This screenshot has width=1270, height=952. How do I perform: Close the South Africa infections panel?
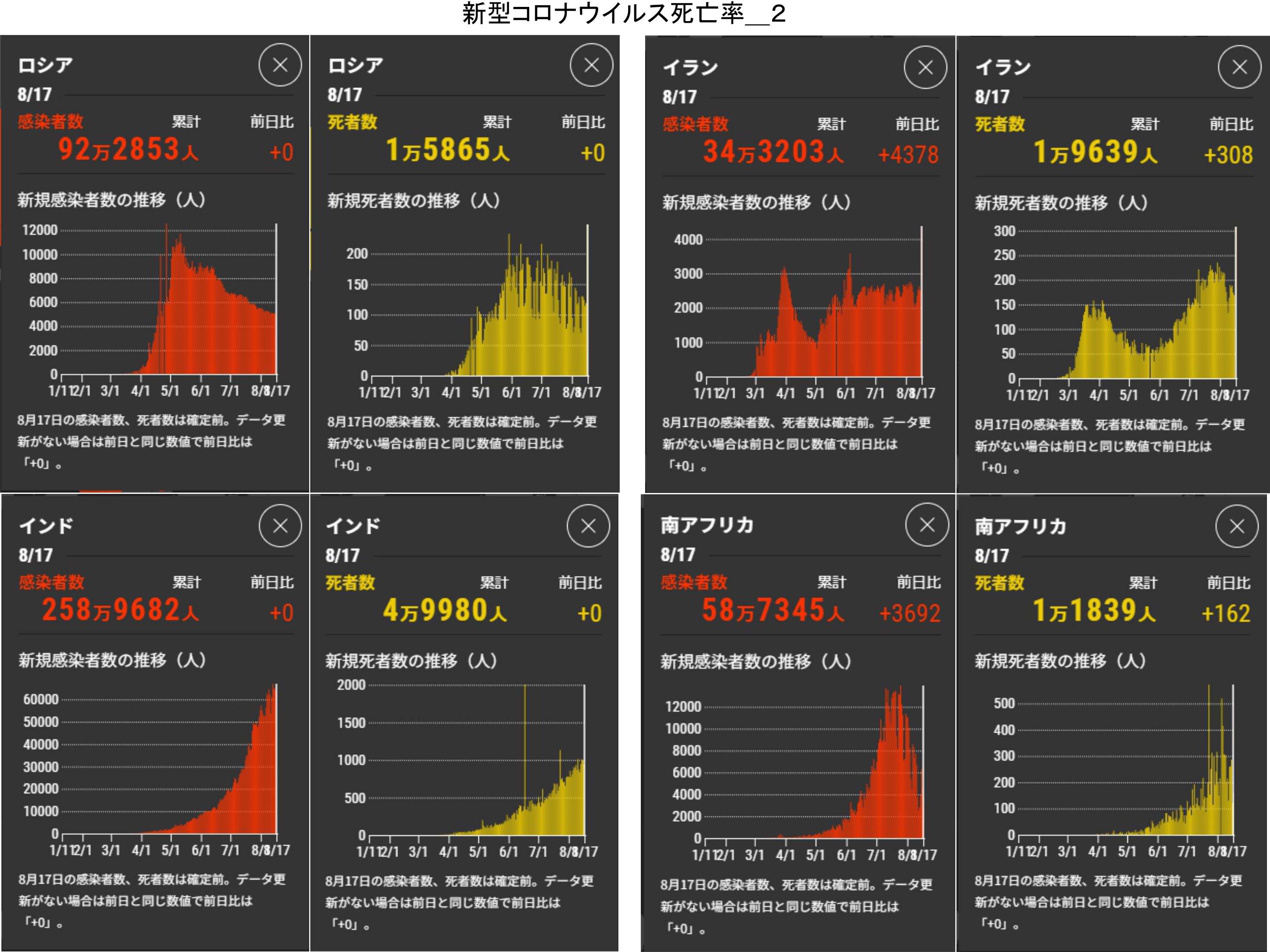tap(927, 525)
